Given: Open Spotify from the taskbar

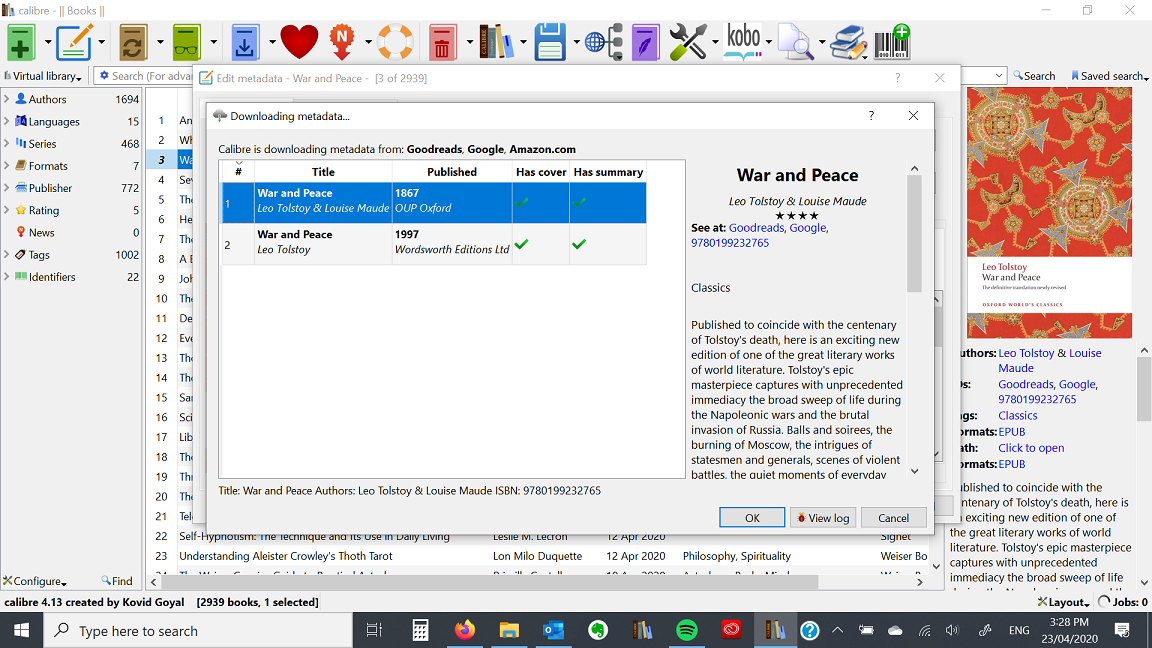Looking at the screenshot, I should point(686,630).
